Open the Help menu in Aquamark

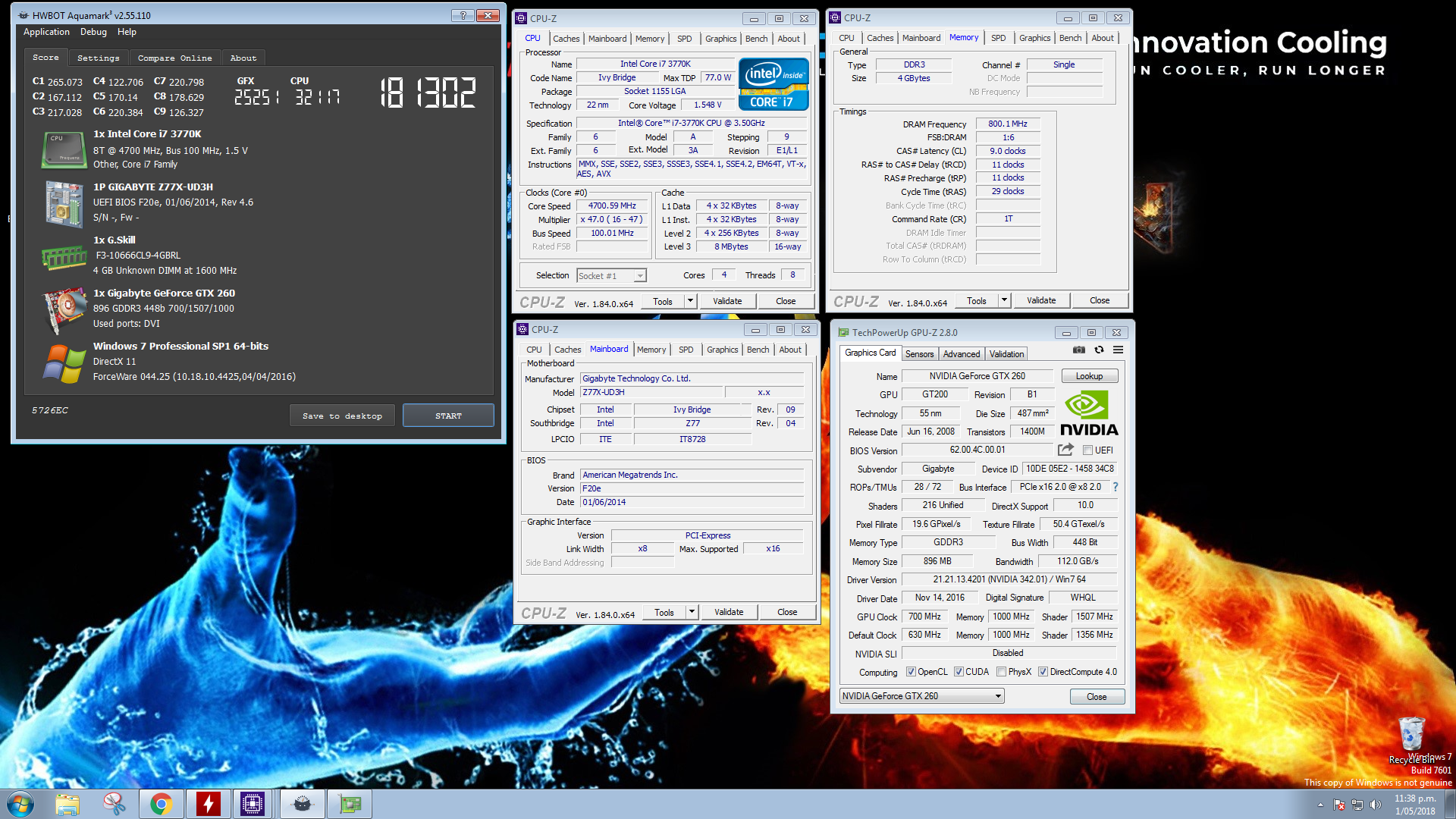click(x=127, y=32)
